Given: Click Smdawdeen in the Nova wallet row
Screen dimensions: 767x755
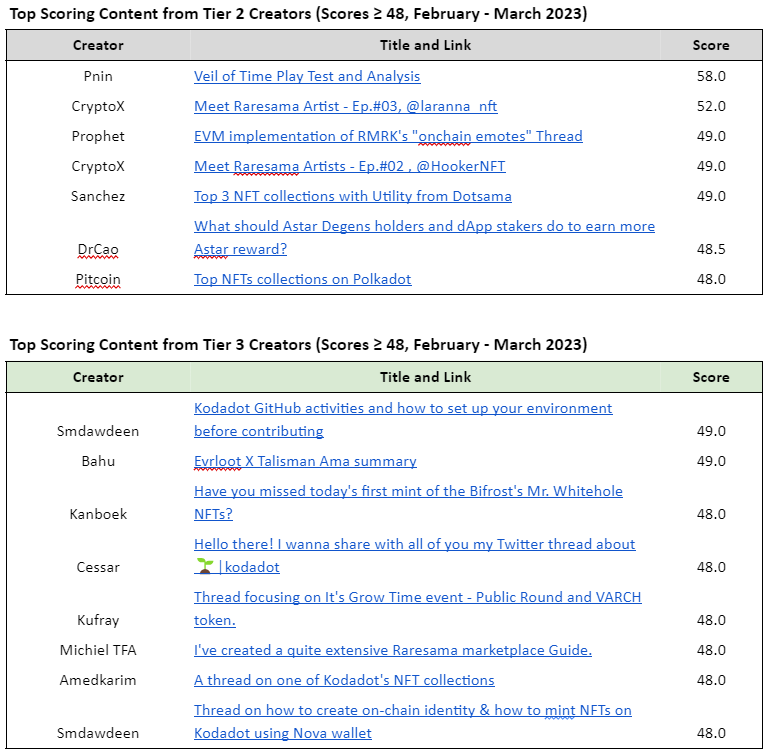Looking at the screenshot, I should [x=98, y=733].
